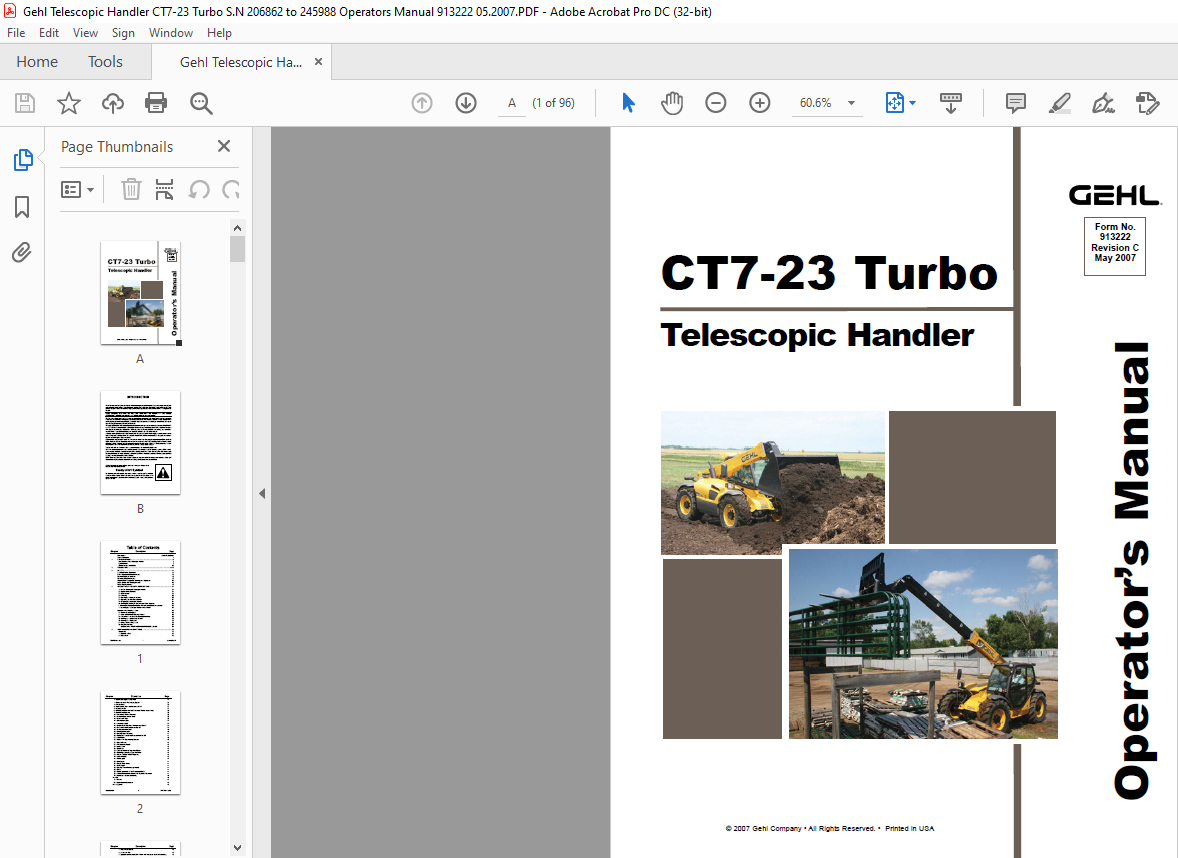Open the Bookmarks panel icon
Image resolution: width=1178 pixels, height=858 pixels.
[x=22, y=207]
